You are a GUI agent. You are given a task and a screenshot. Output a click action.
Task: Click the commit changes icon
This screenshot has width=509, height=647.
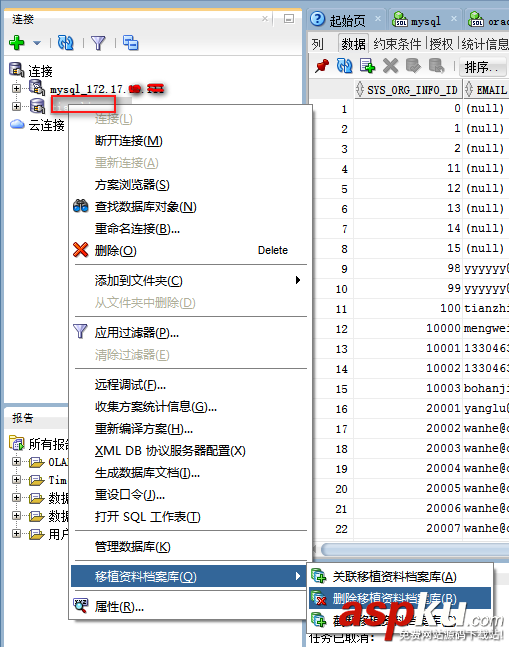tap(413, 66)
